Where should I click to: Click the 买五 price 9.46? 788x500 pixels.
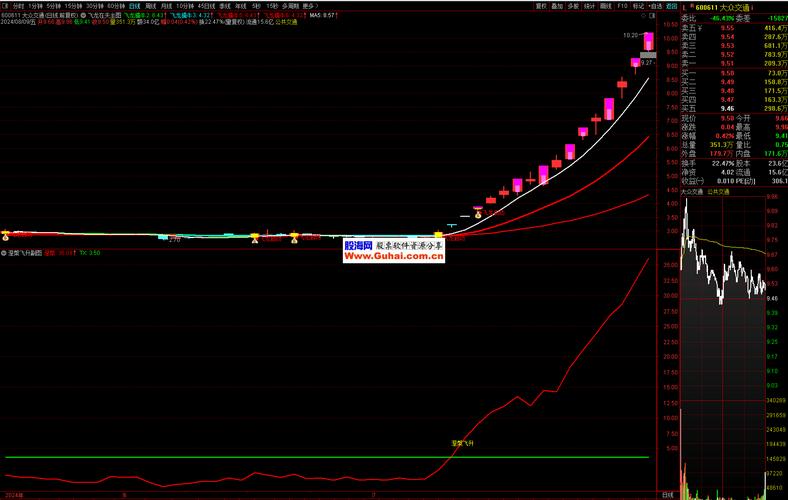727,109
